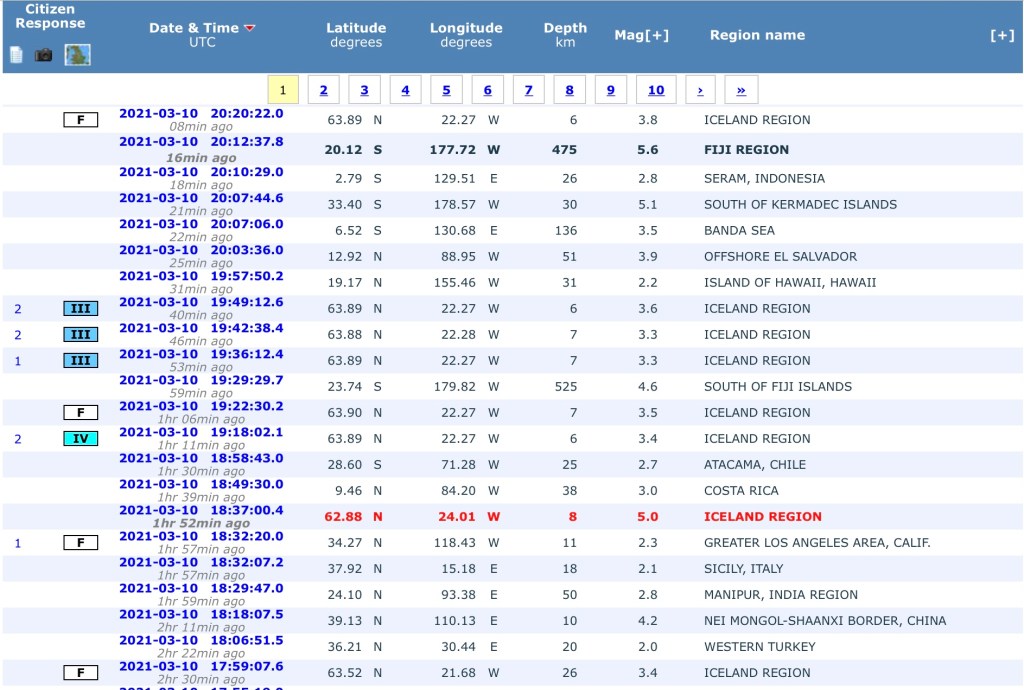Click the testimonies document icon in header
Image resolution: width=1024 pixels, height=690 pixels.
[16, 55]
